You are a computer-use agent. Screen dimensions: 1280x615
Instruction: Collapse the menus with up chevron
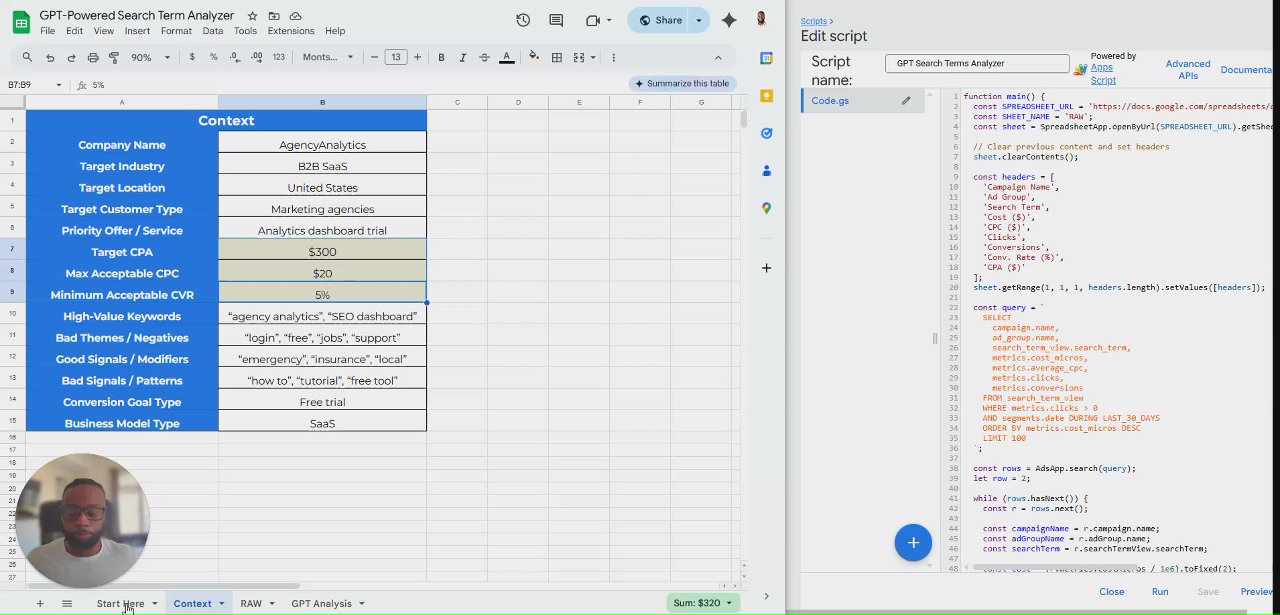tap(718, 57)
